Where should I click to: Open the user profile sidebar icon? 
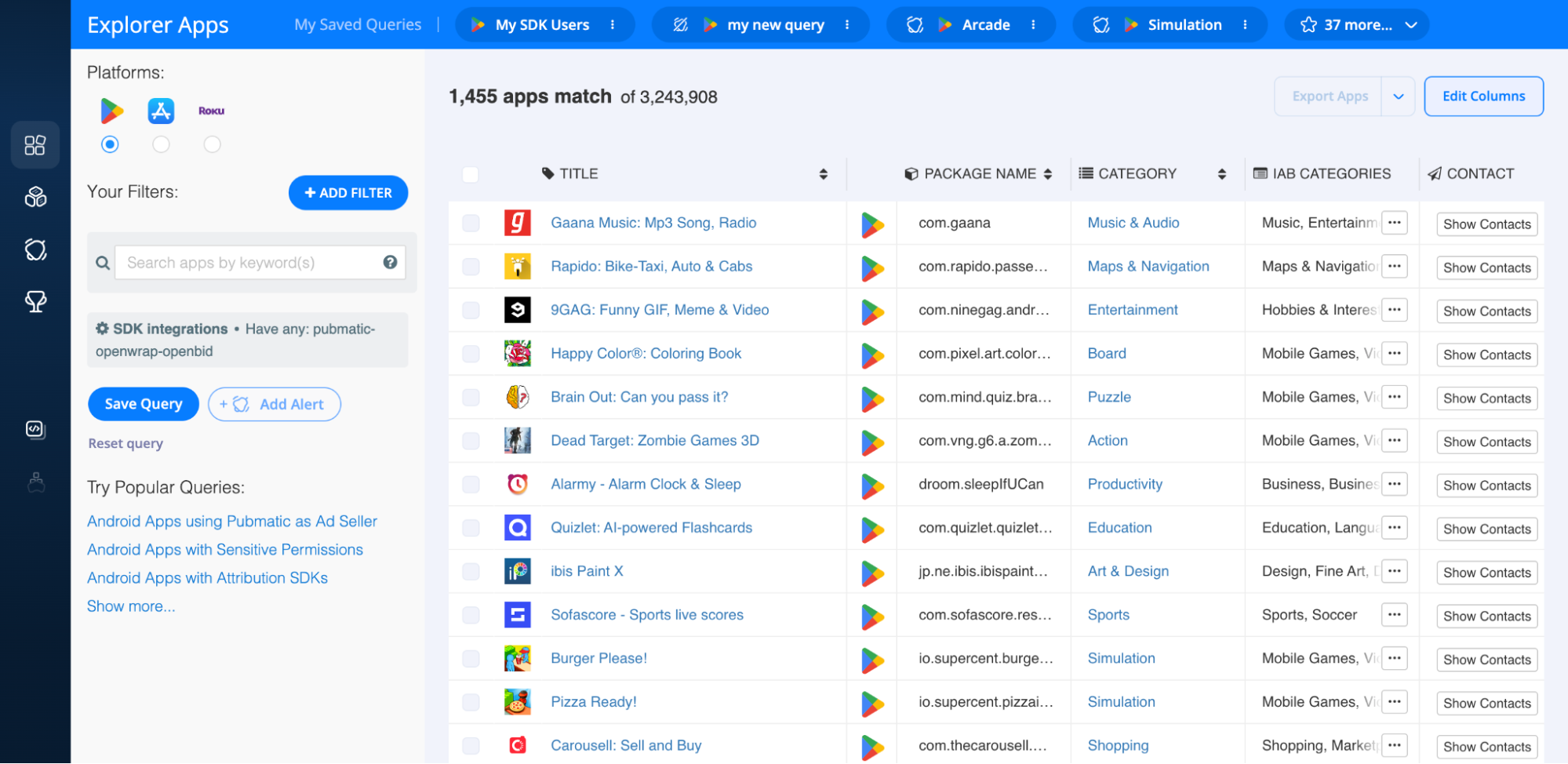click(35, 482)
